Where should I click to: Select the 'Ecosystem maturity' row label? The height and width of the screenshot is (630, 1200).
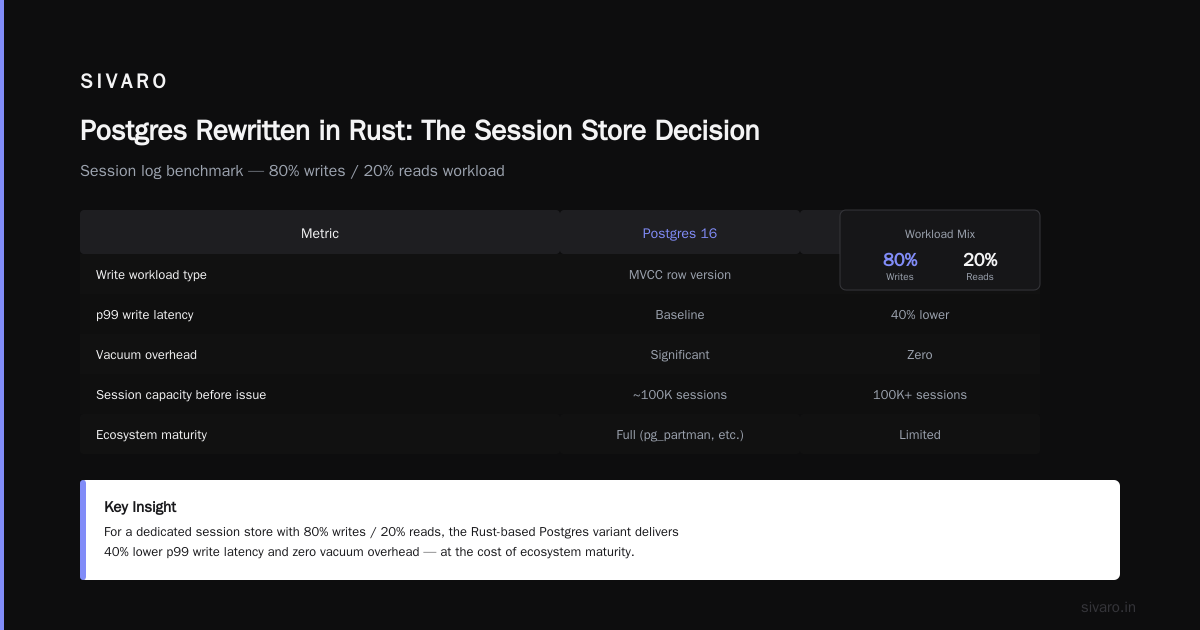click(x=151, y=434)
